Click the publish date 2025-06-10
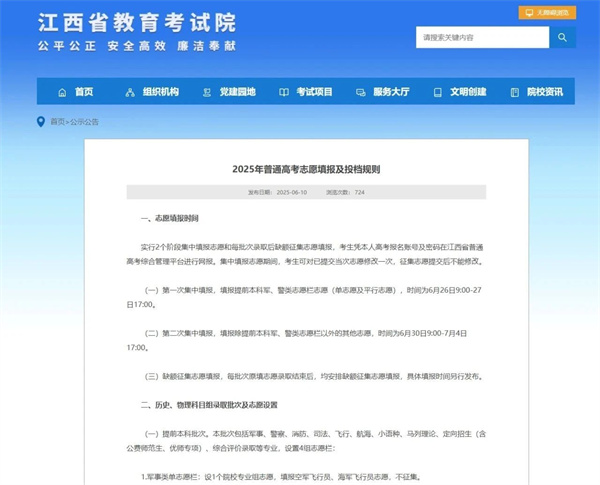Image resolution: width=600 pixels, height=485 pixels. (x=292, y=192)
